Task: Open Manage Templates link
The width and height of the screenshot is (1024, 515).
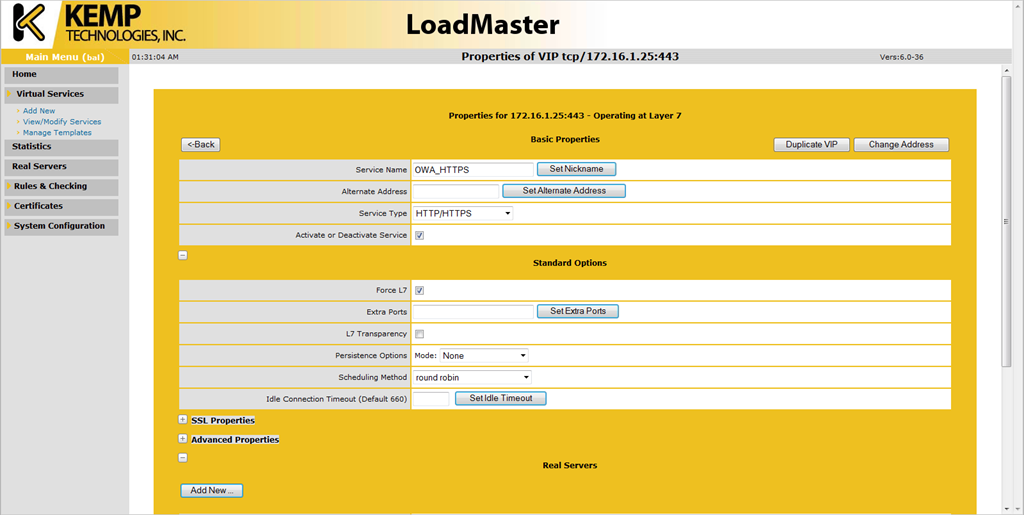Action: tap(57, 133)
